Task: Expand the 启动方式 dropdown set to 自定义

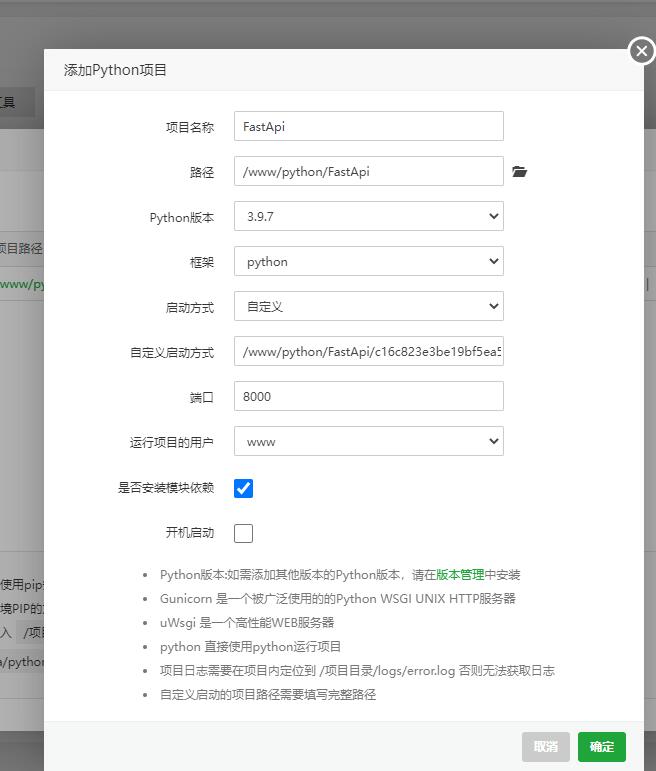Action: click(368, 306)
